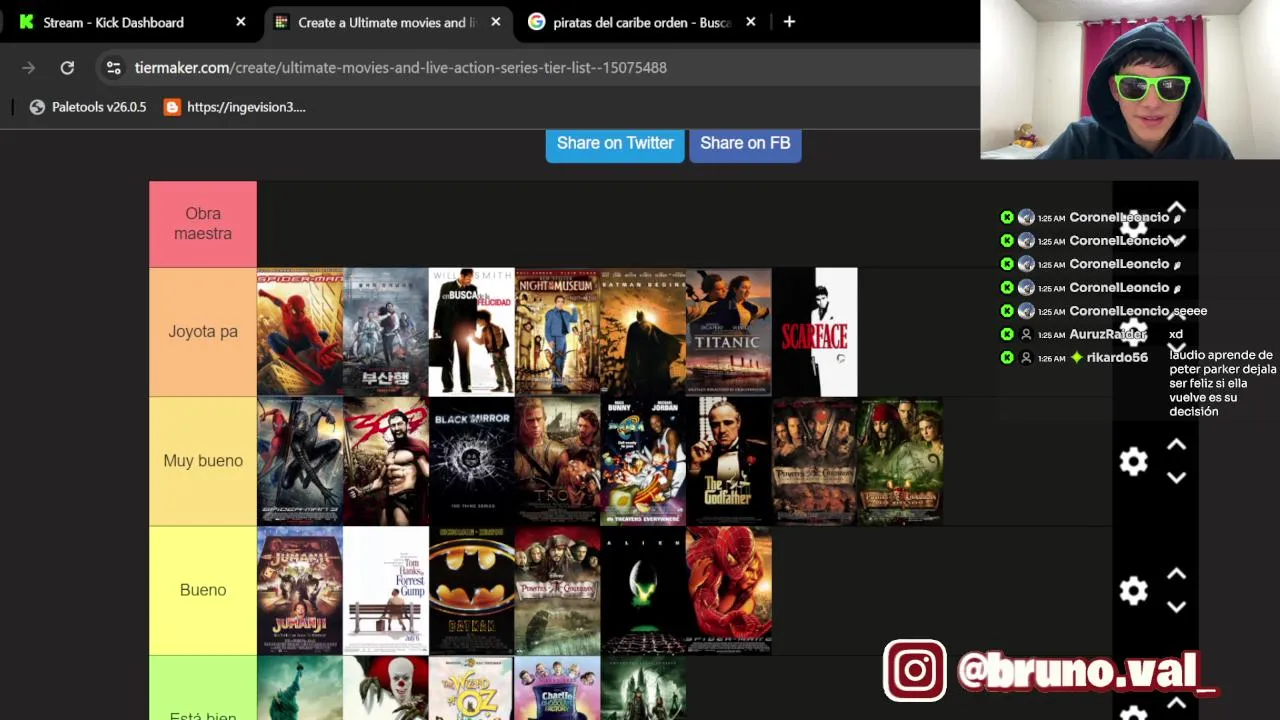Select the Titanic poster
The height and width of the screenshot is (720, 1280).
pos(729,332)
